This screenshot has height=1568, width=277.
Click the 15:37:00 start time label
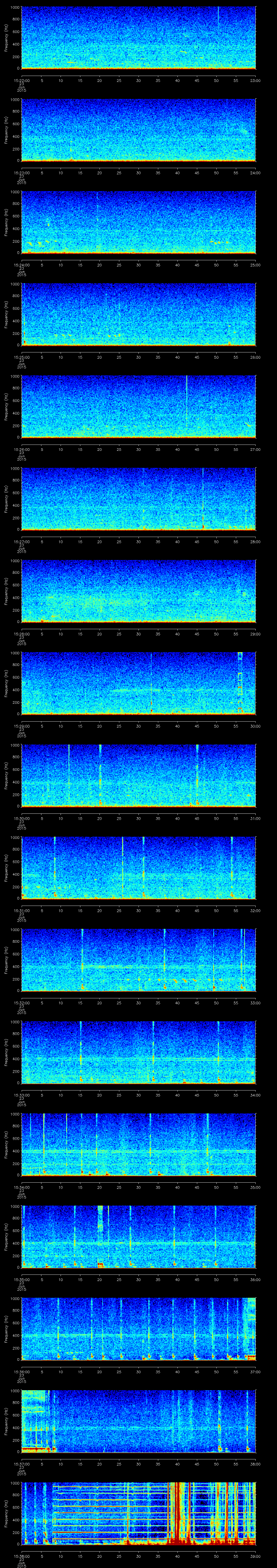point(21,1464)
